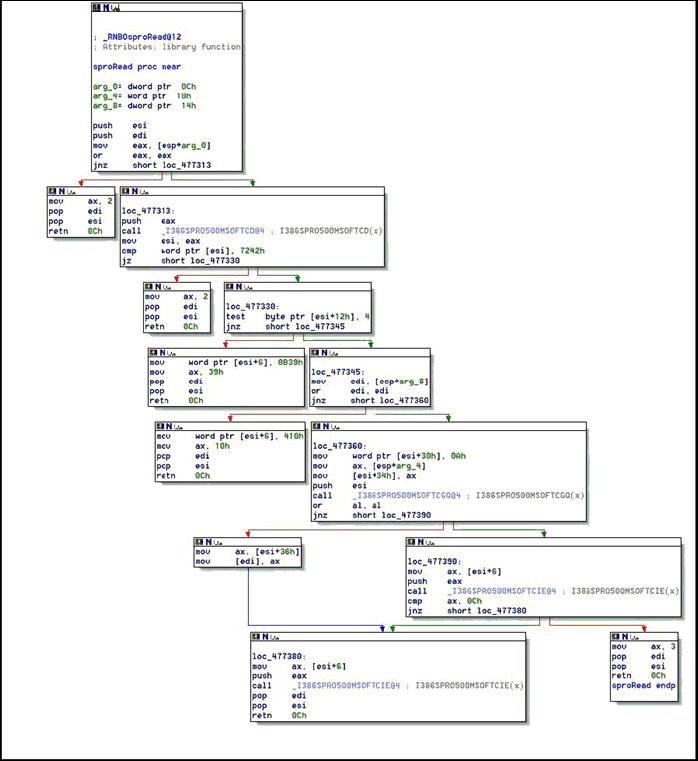Click the graph icon on the loc_477313 node header

coord(142,191)
